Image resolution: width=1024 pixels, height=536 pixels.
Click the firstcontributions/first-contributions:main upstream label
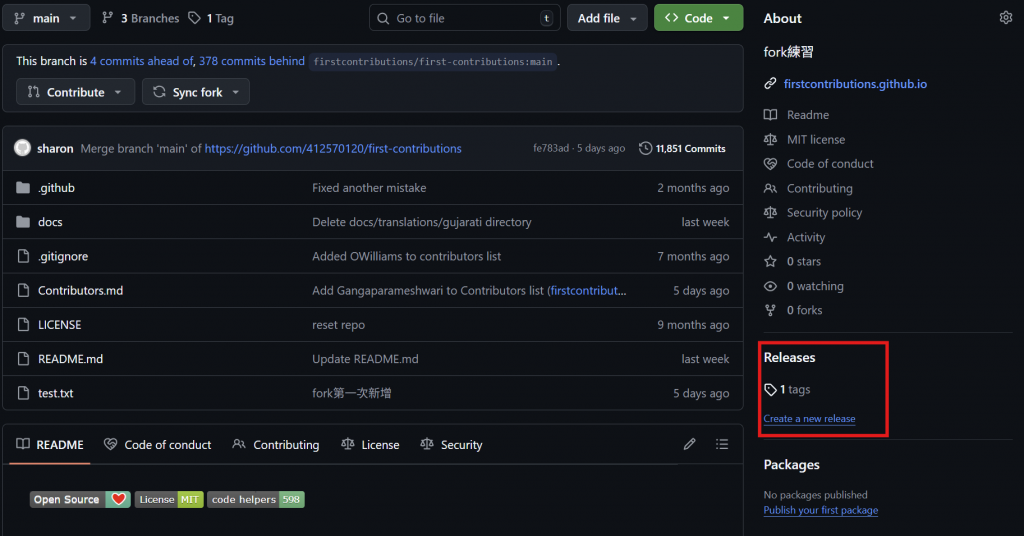coord(433,61)
